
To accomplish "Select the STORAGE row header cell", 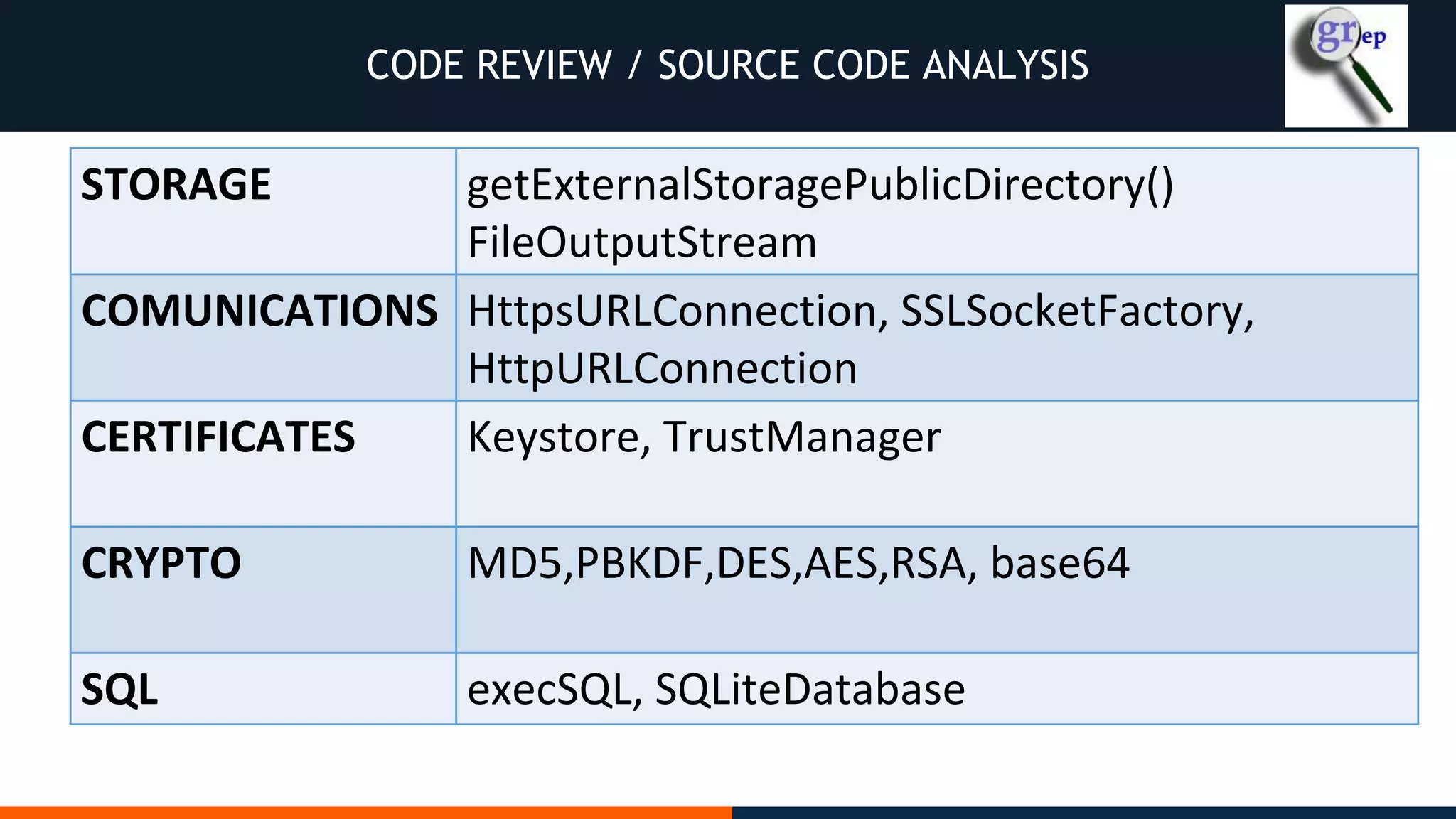I will [176, 185].
